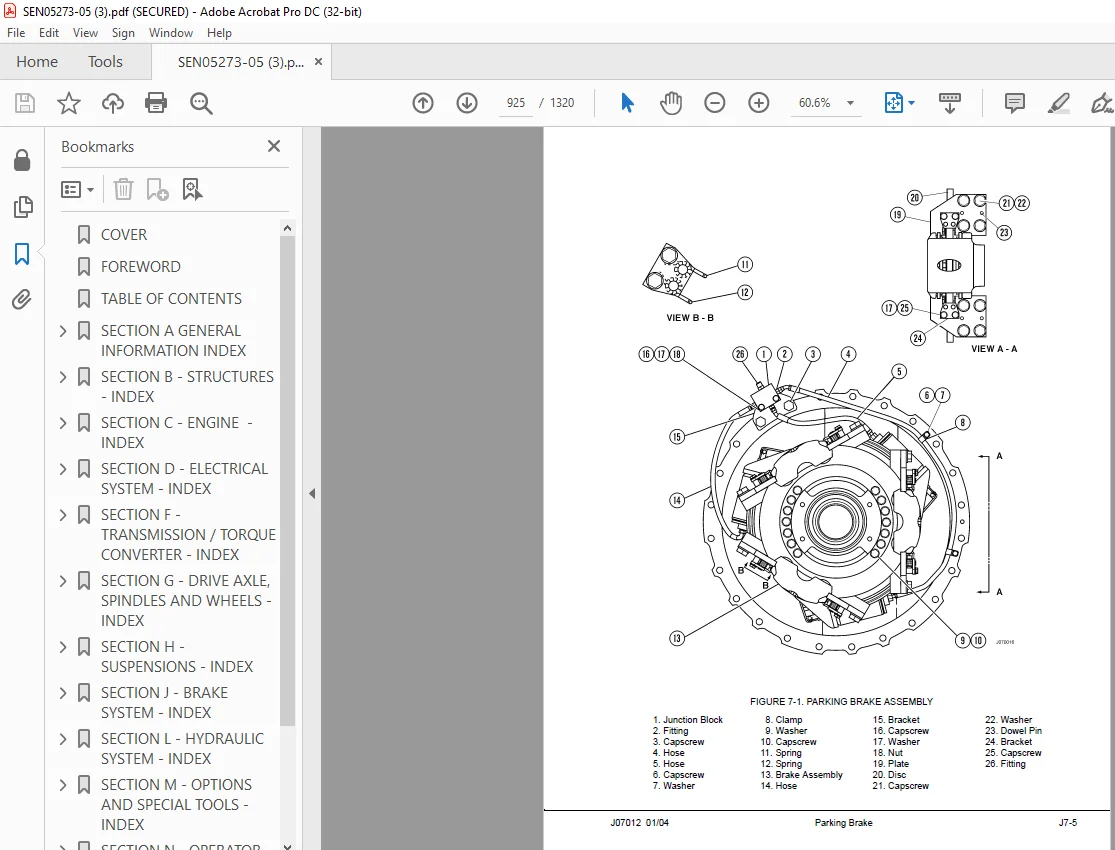Screen dimensions: 1115x850
Task: Activate the Selection arrow tool
Action: point(627,103)
